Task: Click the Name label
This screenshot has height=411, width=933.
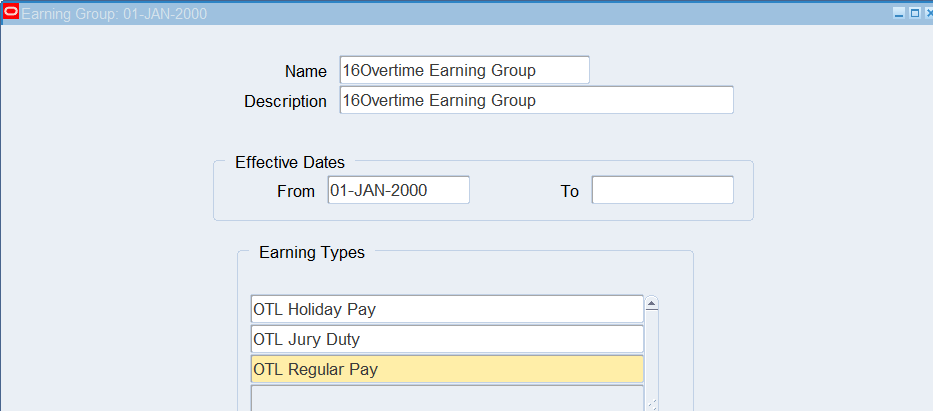Action: 306,71
